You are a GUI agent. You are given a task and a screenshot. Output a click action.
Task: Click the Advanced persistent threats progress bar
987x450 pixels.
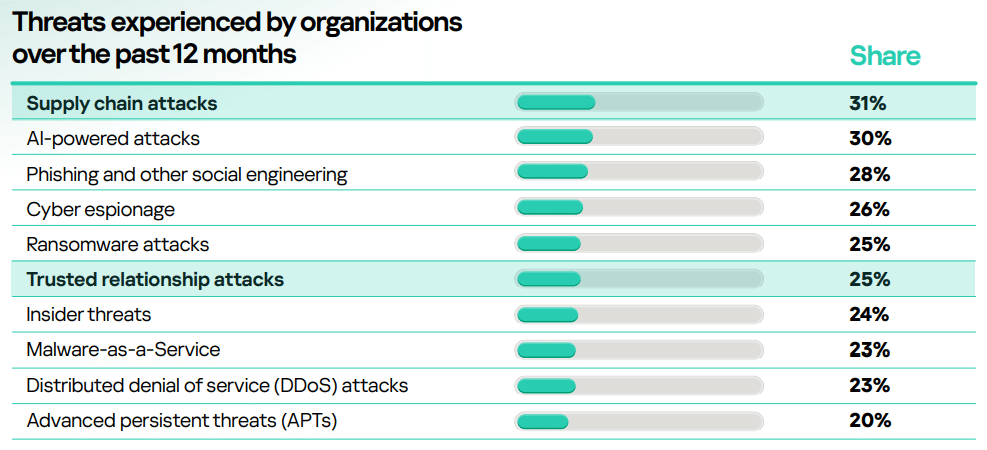point(639,420)
